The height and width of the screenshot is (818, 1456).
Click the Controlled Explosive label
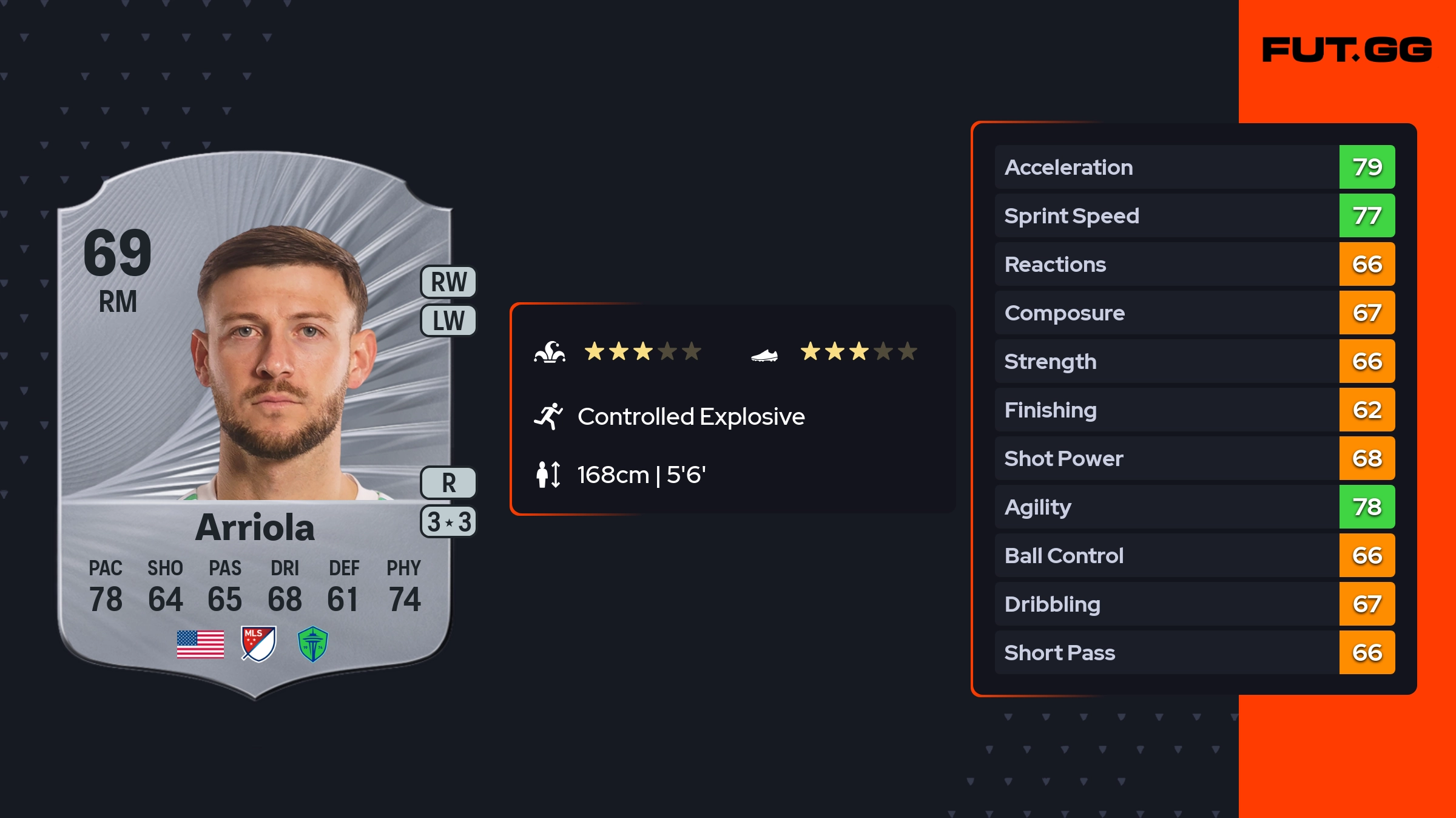tap(691, 416)
